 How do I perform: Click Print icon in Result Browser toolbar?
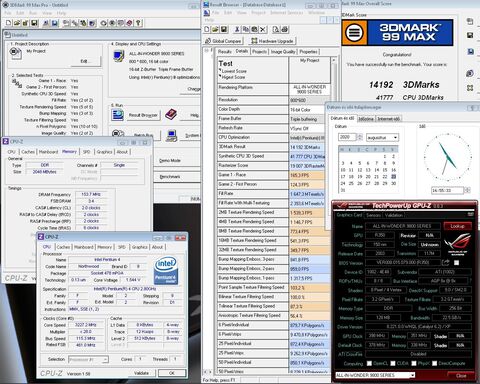pyautogui.click(x=284, y=29)
